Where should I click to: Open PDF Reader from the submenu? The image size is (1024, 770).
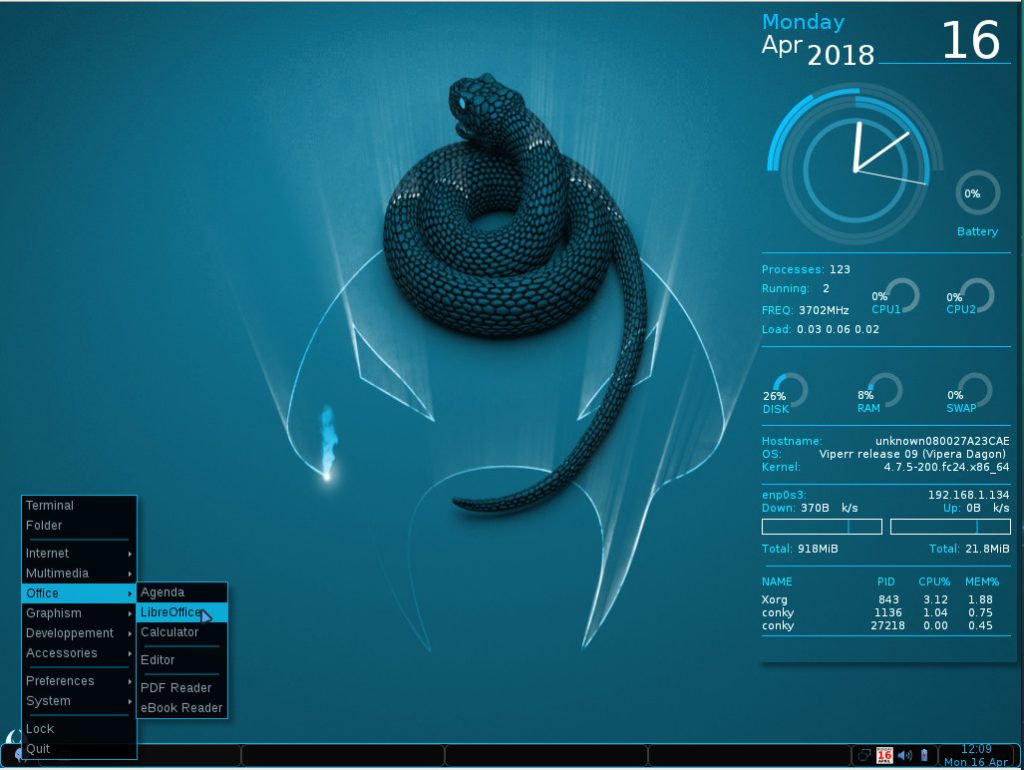point(176,688)
